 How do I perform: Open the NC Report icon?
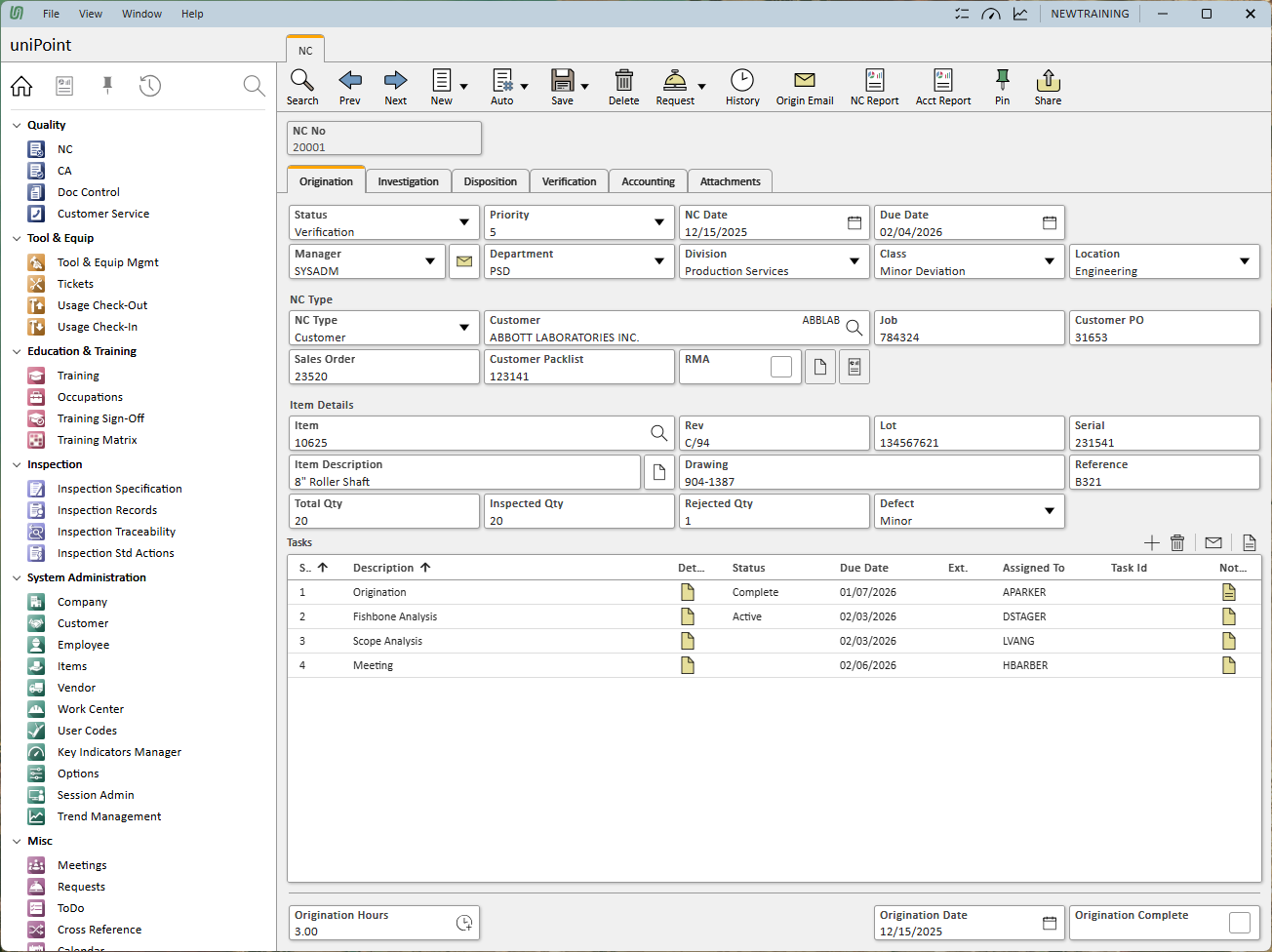coord(875,80)
